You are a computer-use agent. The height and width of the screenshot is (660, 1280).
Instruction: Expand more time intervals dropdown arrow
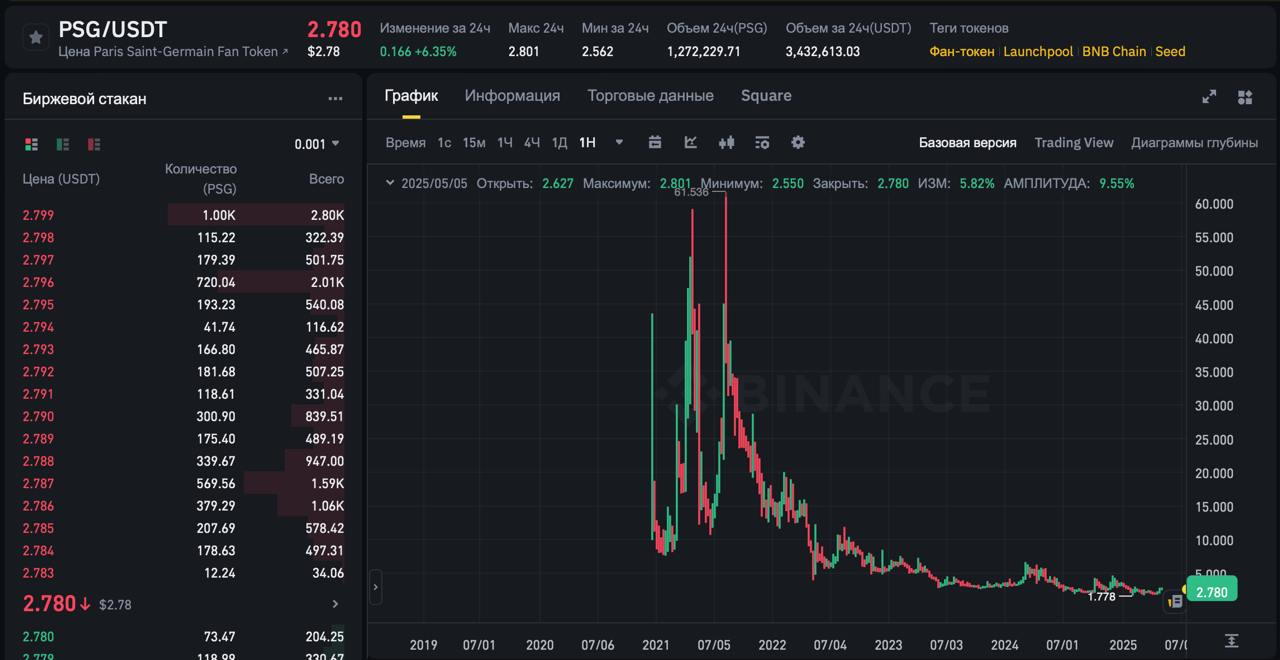619,142
